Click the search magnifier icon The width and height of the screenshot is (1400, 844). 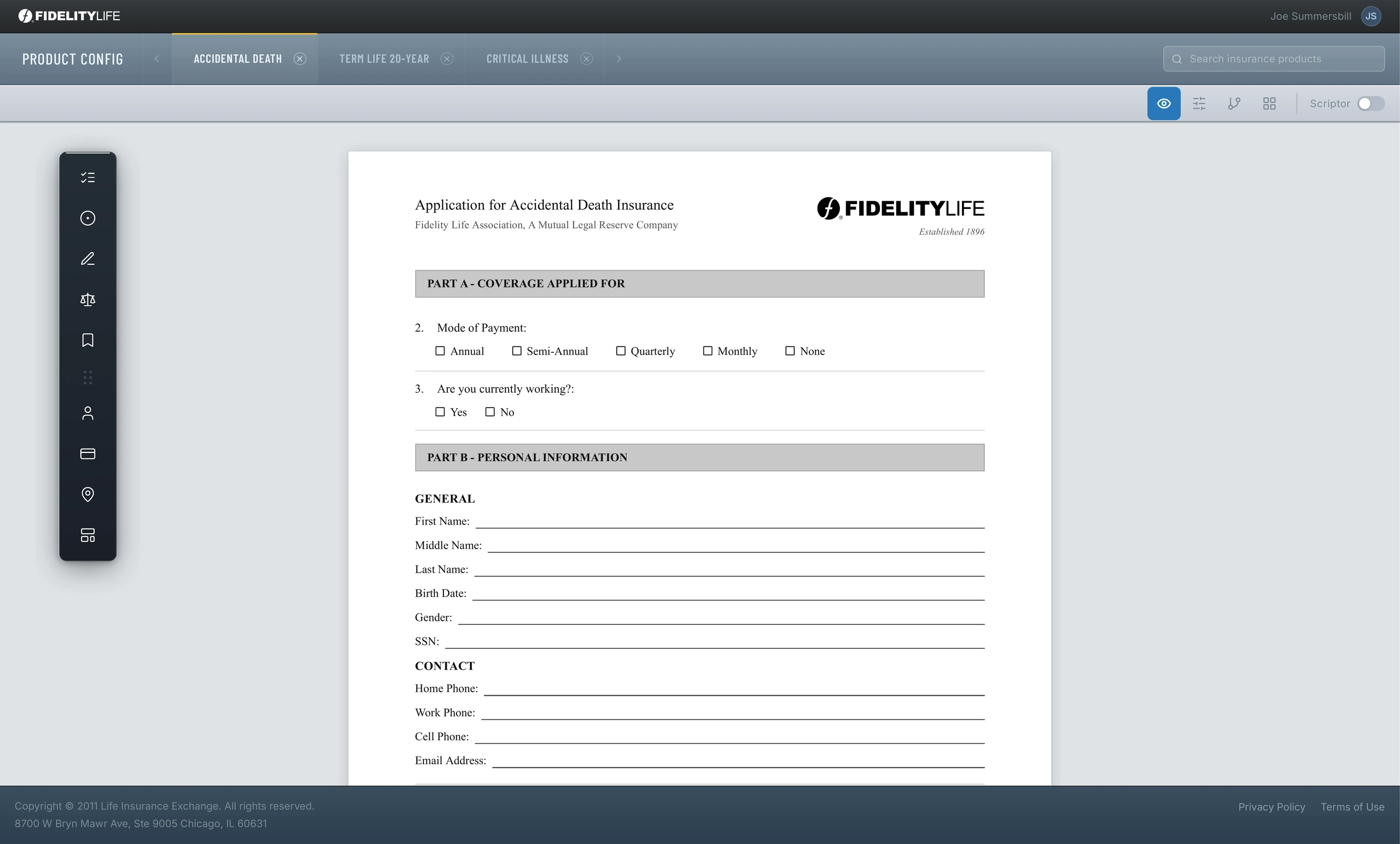(1177, 59)
